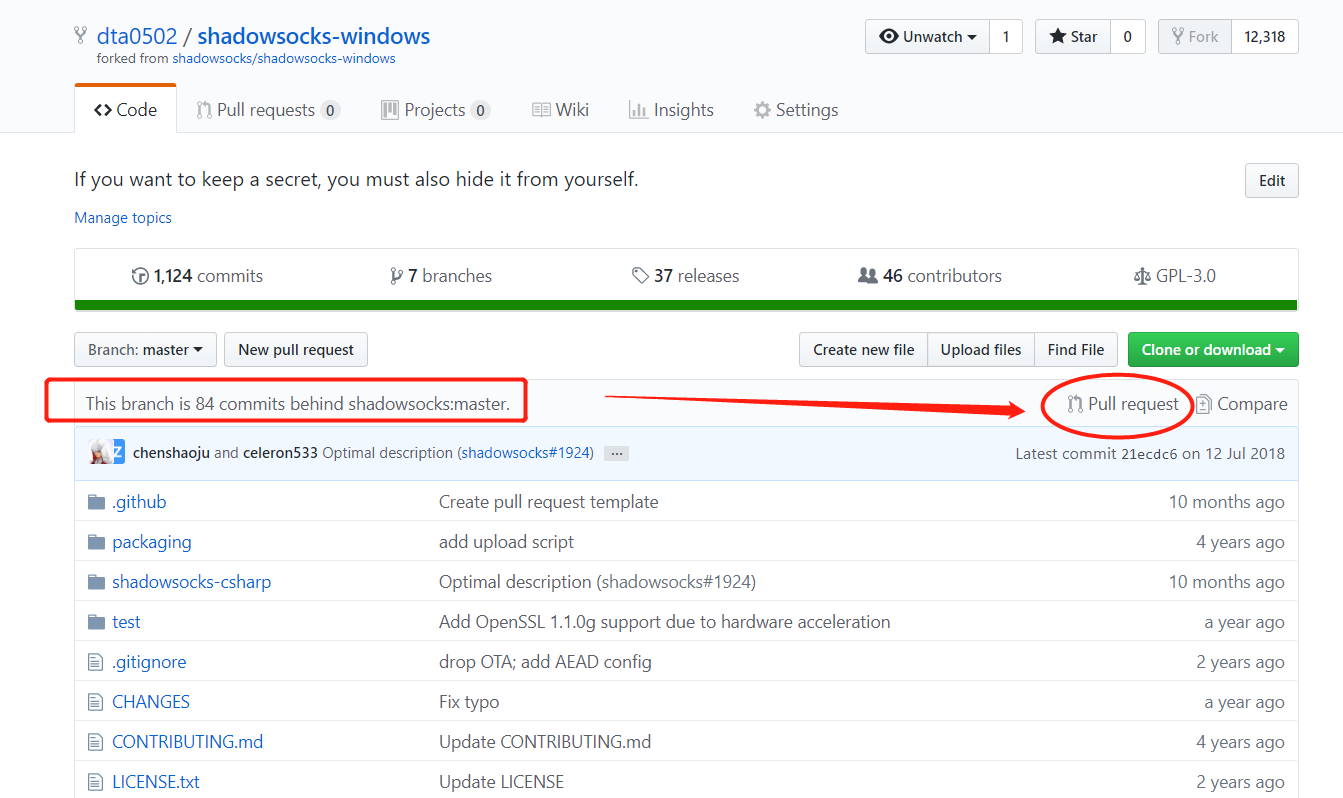1343x798 pixels.
Task: Switch to the Insights tab
Action: 671,109
